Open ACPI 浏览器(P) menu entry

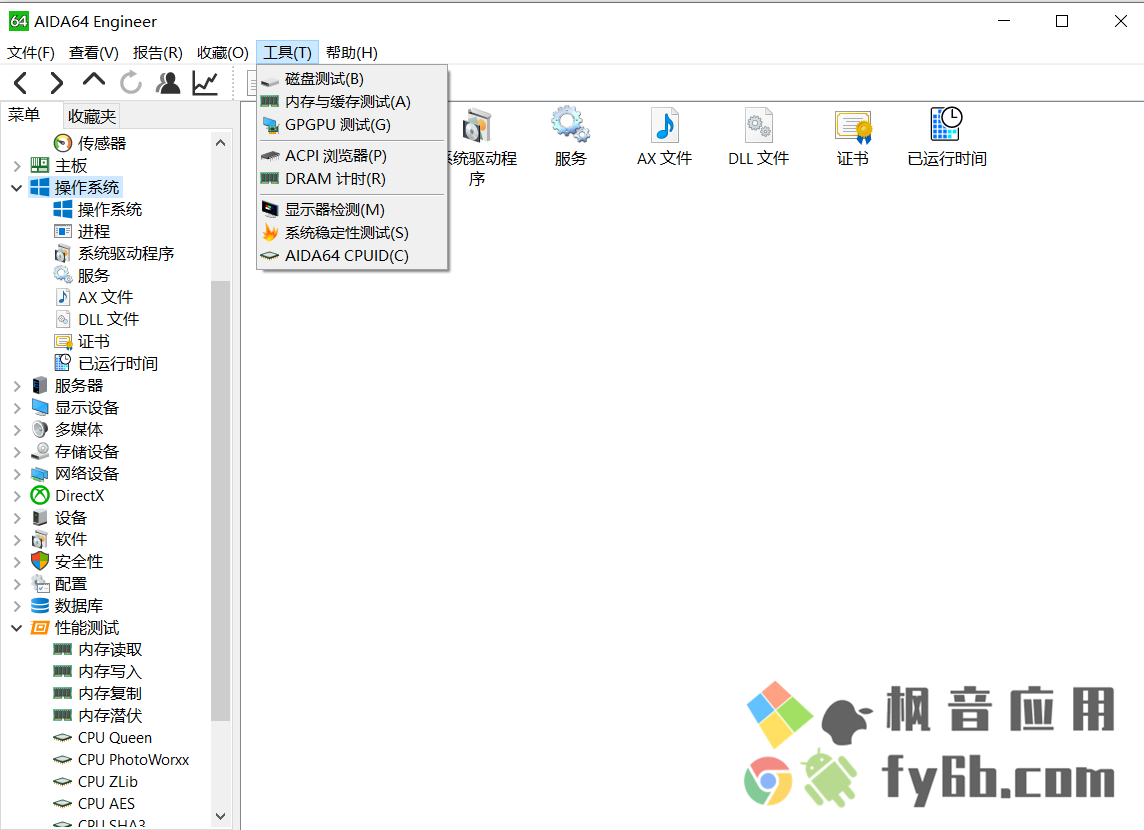(x=352, y=155)
